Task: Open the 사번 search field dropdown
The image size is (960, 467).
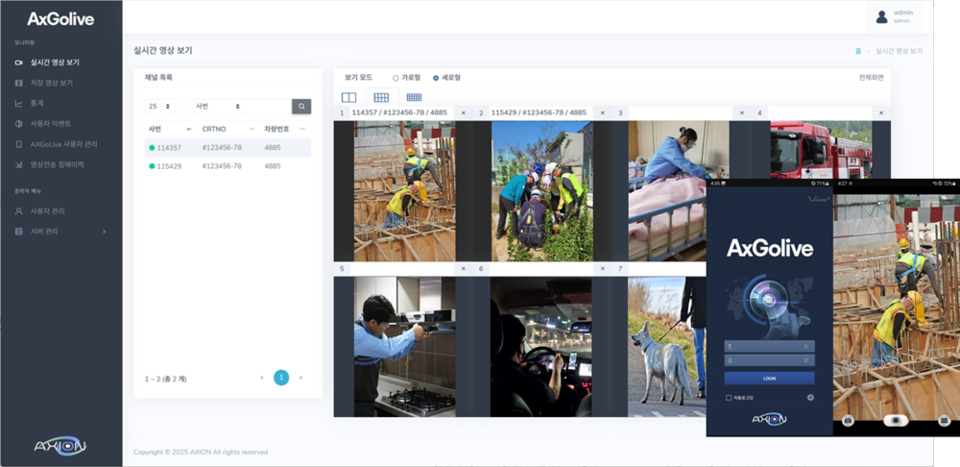Action: point(217,106)
